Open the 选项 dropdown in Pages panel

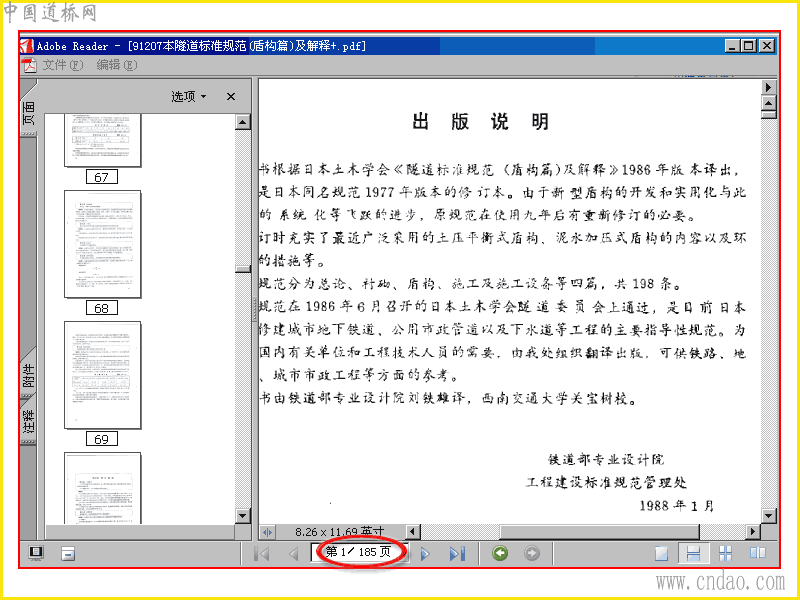188,96
